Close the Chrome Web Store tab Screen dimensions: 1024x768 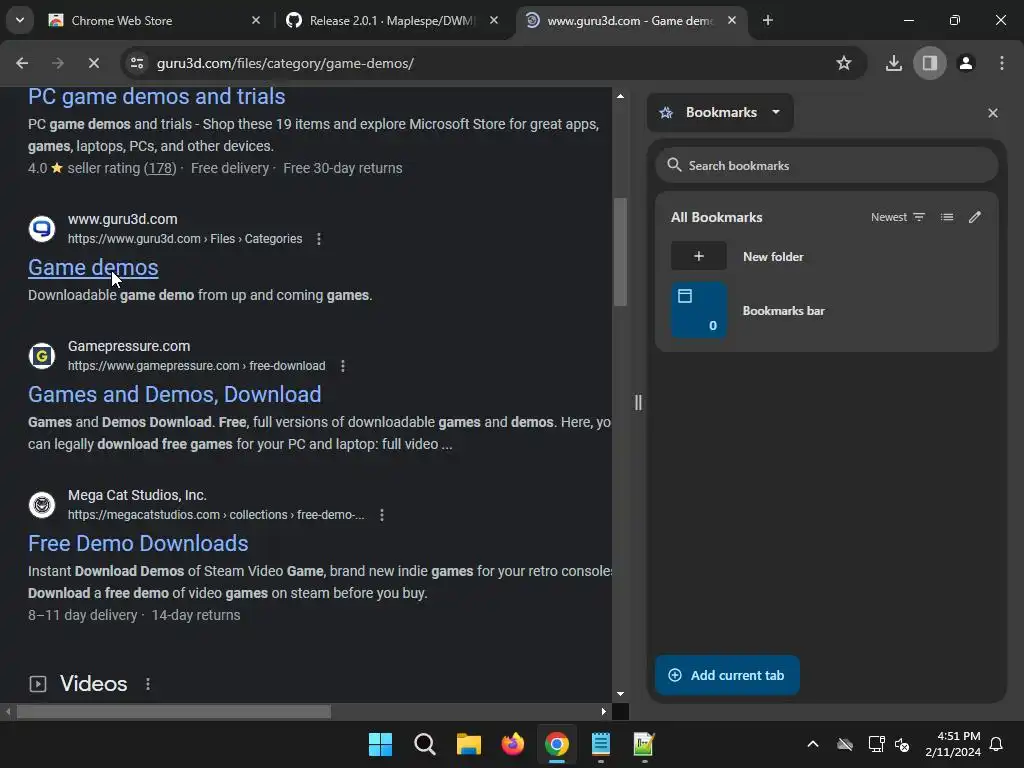pyautogui.click(x=256, y=20)
